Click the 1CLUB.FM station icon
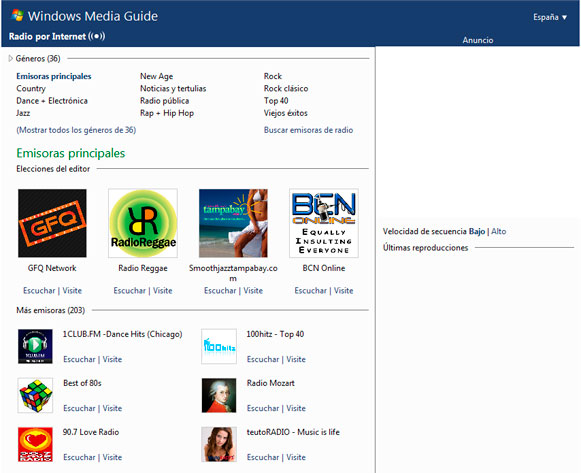Viewport: 581px width, 473px height. click(35, 346)
